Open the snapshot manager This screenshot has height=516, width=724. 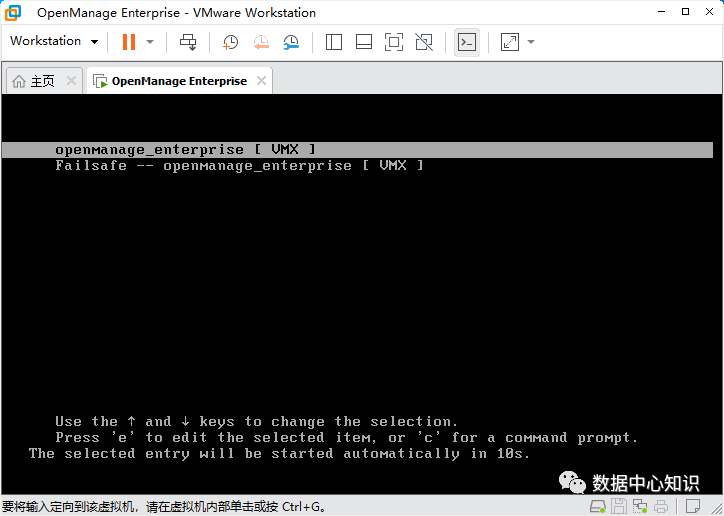(x=291, y=42)
